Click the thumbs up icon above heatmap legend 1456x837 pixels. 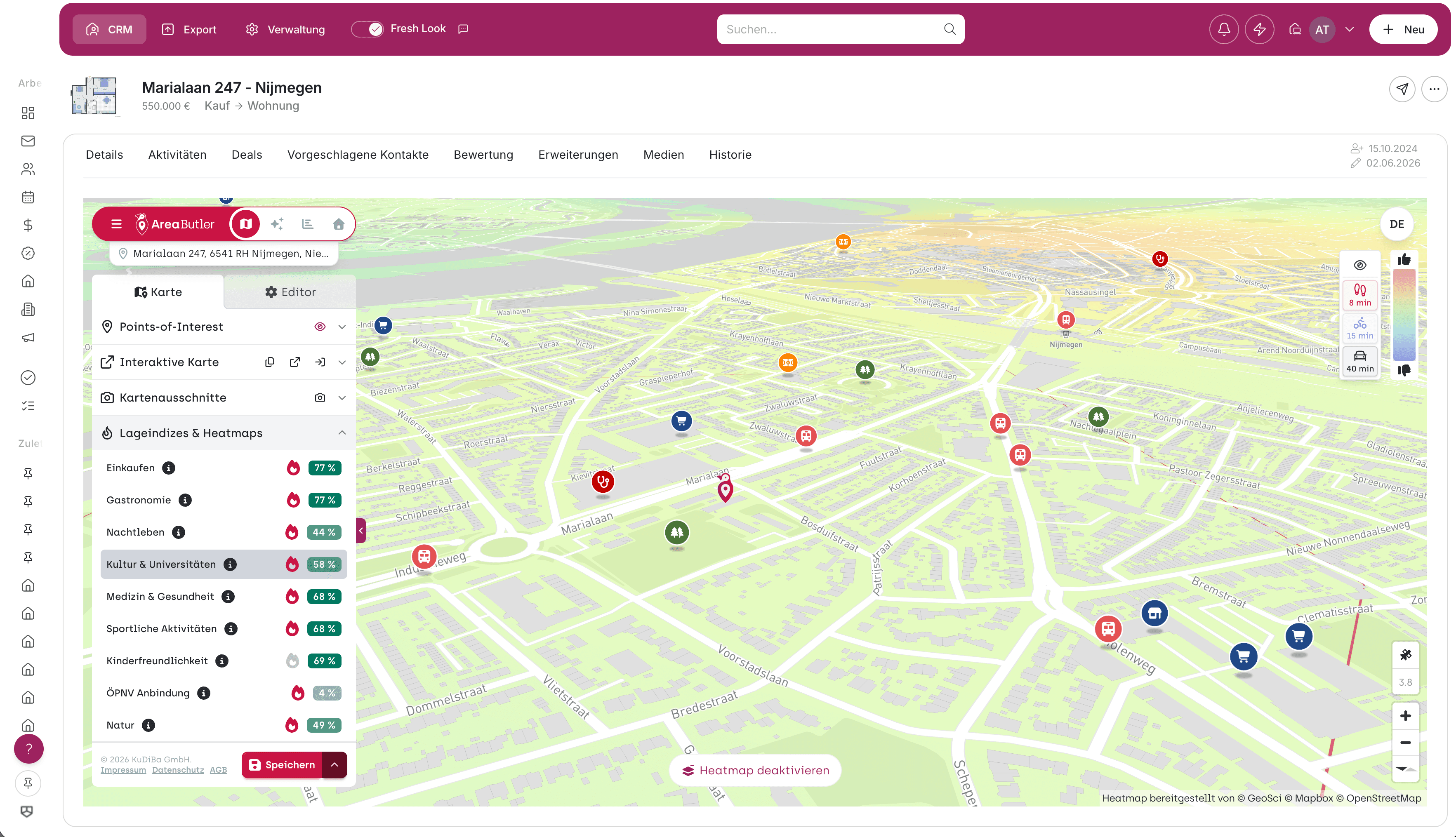pyautogui.click(x=1404, y=260)
